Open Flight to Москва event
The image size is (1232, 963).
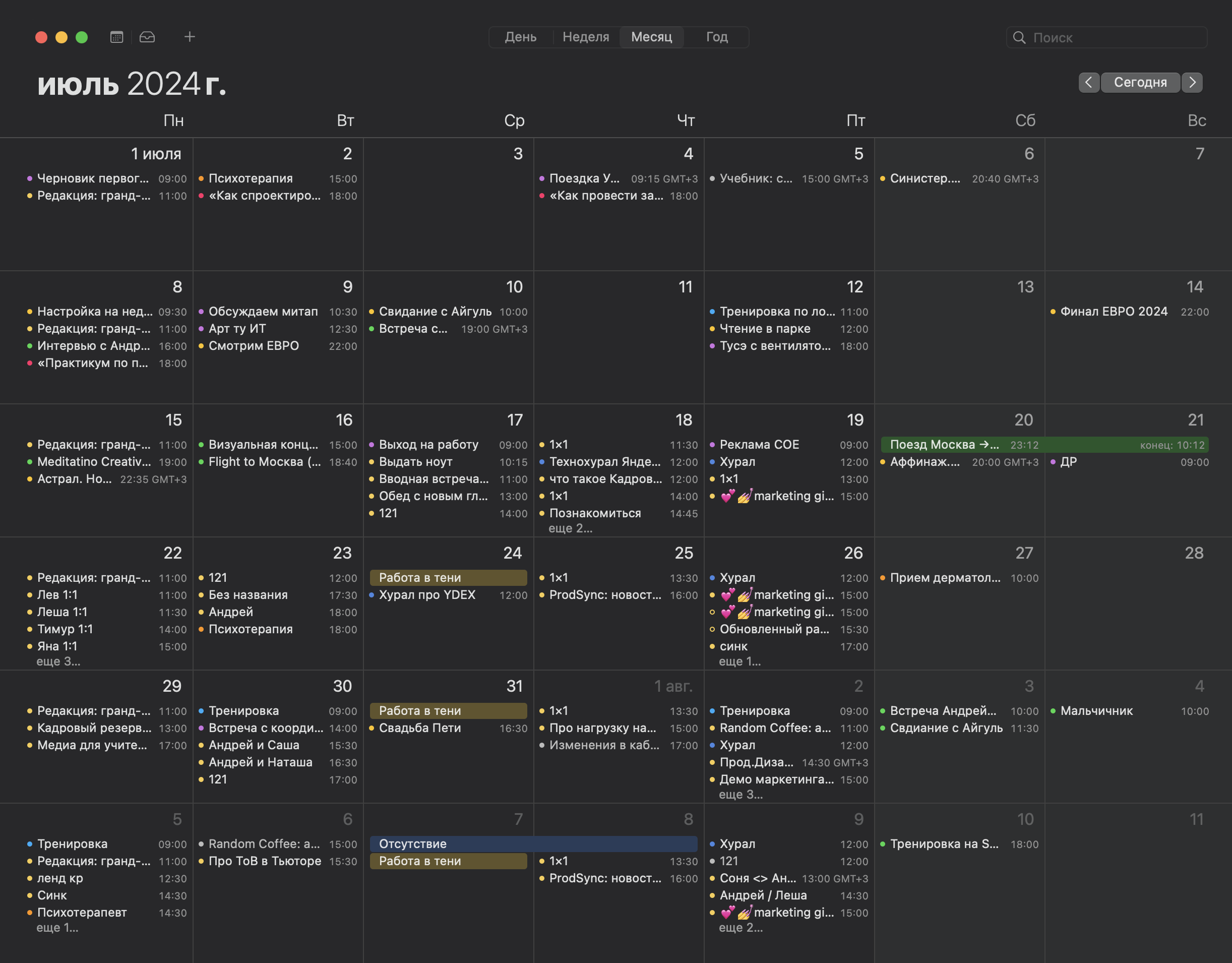(x=278, y=463)
